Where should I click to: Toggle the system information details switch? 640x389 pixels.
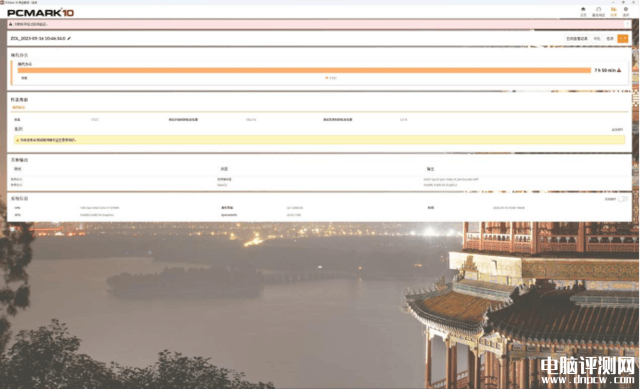click(623, 199)
